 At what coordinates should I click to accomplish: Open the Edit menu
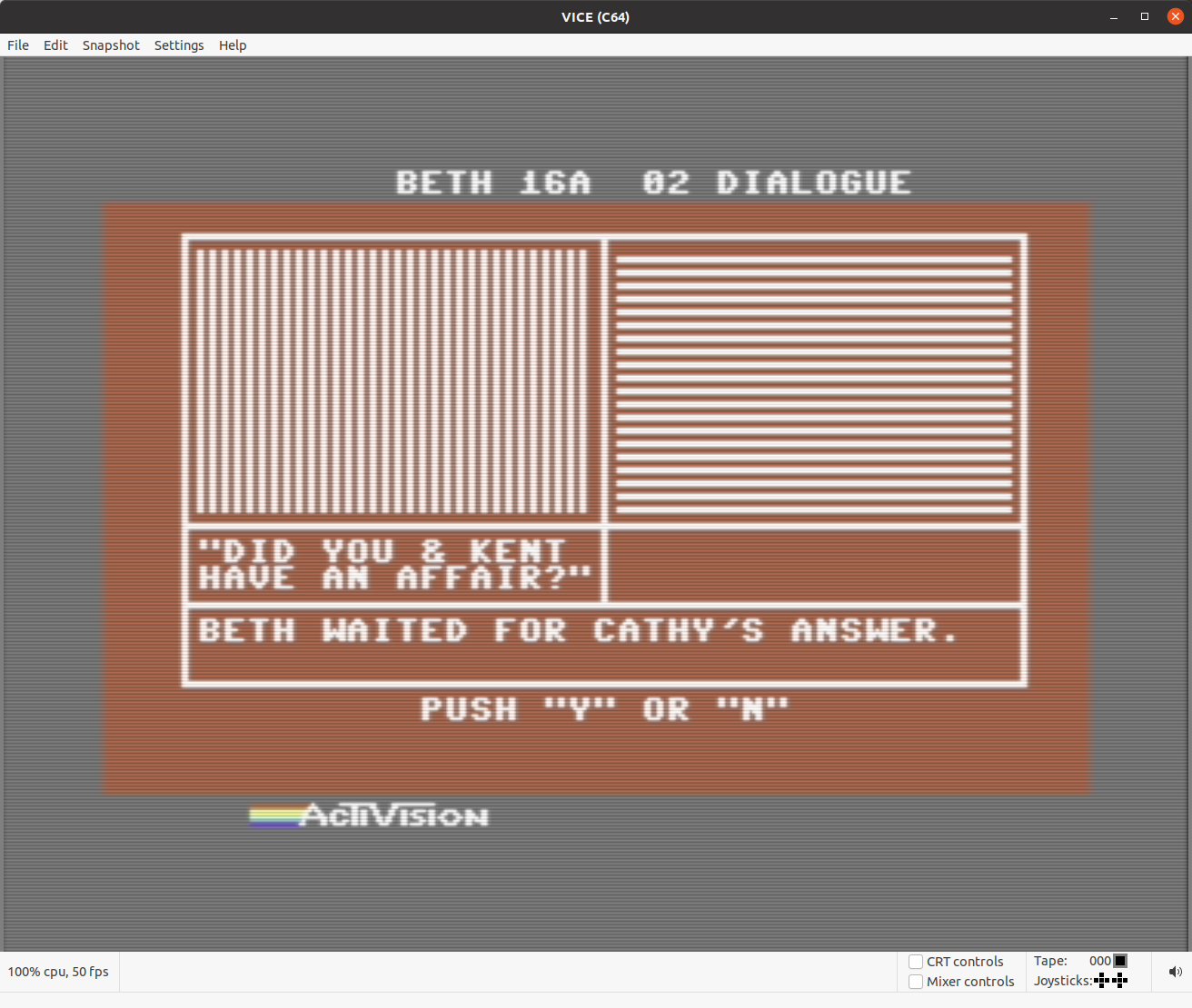click(55, 45)
